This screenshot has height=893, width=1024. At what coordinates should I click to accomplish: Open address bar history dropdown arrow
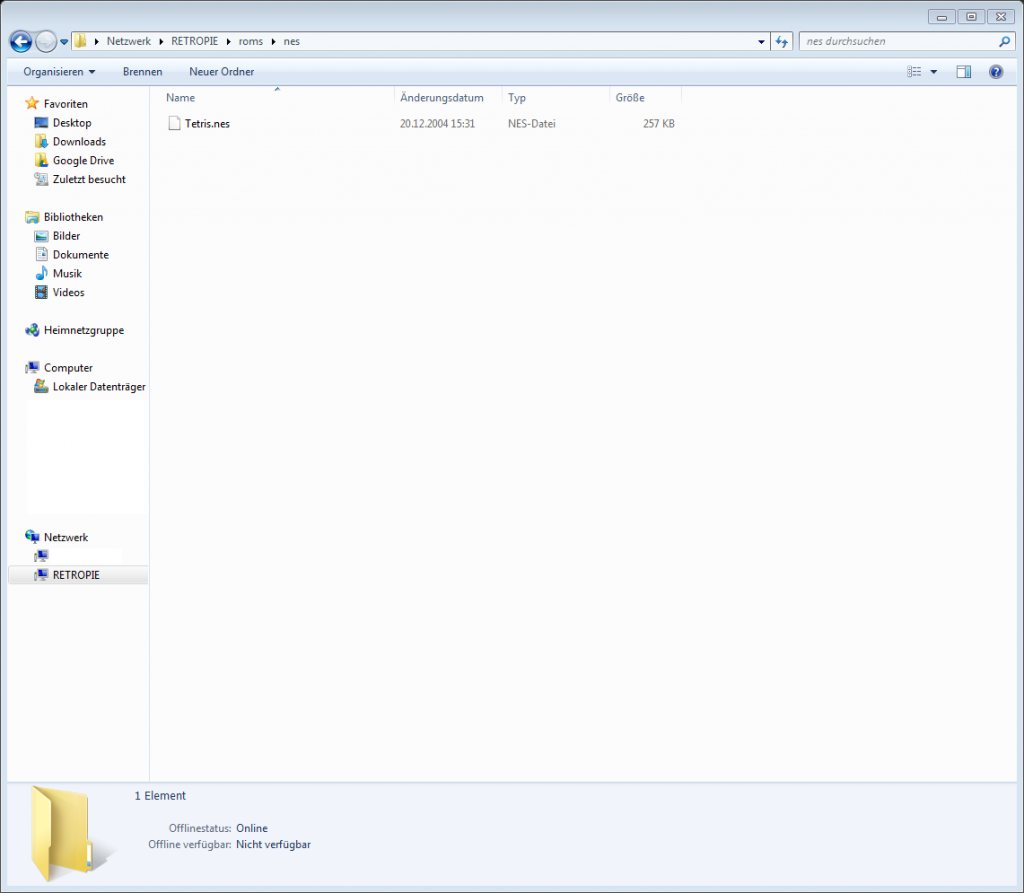point(761,41)
